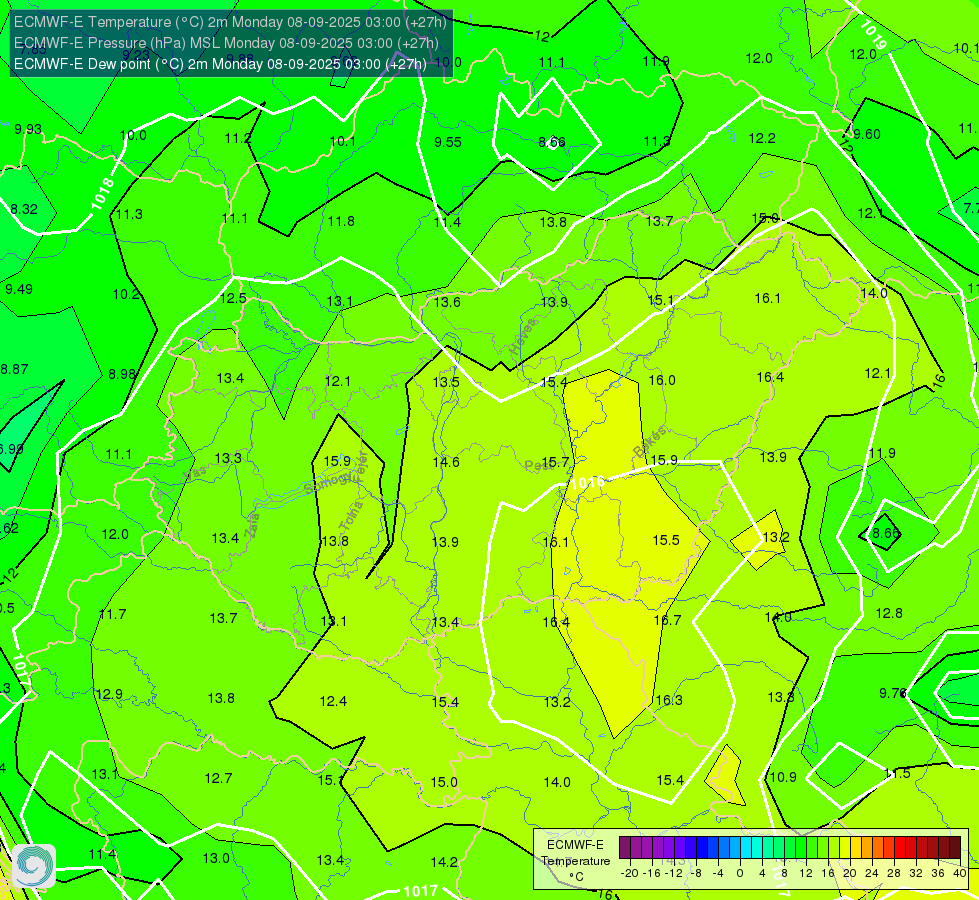Click the Heves county label
Screen dimensions: 979x900
coord(523,337)
